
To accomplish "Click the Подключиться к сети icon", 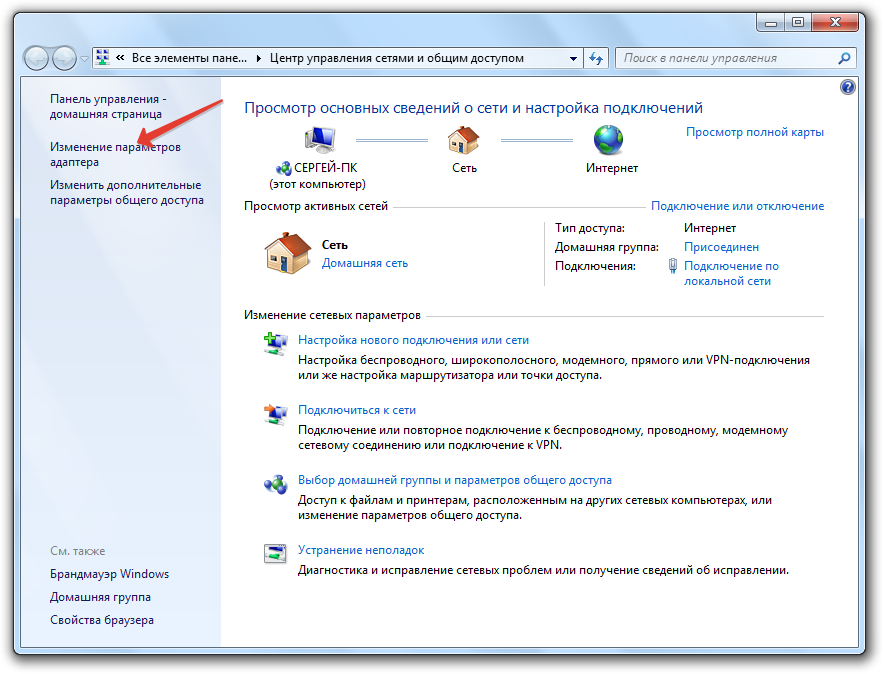I will point(275,414).
